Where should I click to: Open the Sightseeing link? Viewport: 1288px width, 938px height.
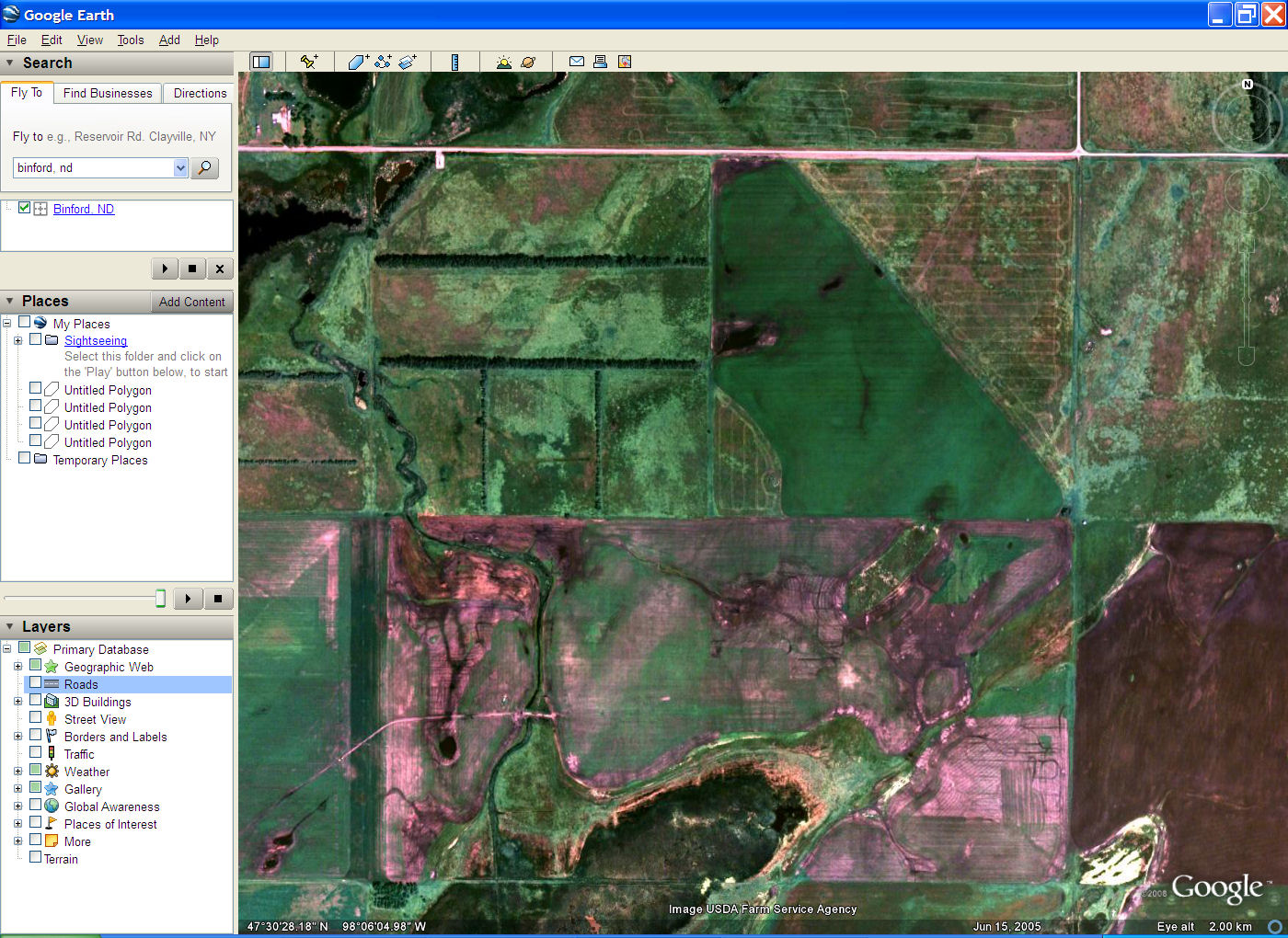coord(96,340)
